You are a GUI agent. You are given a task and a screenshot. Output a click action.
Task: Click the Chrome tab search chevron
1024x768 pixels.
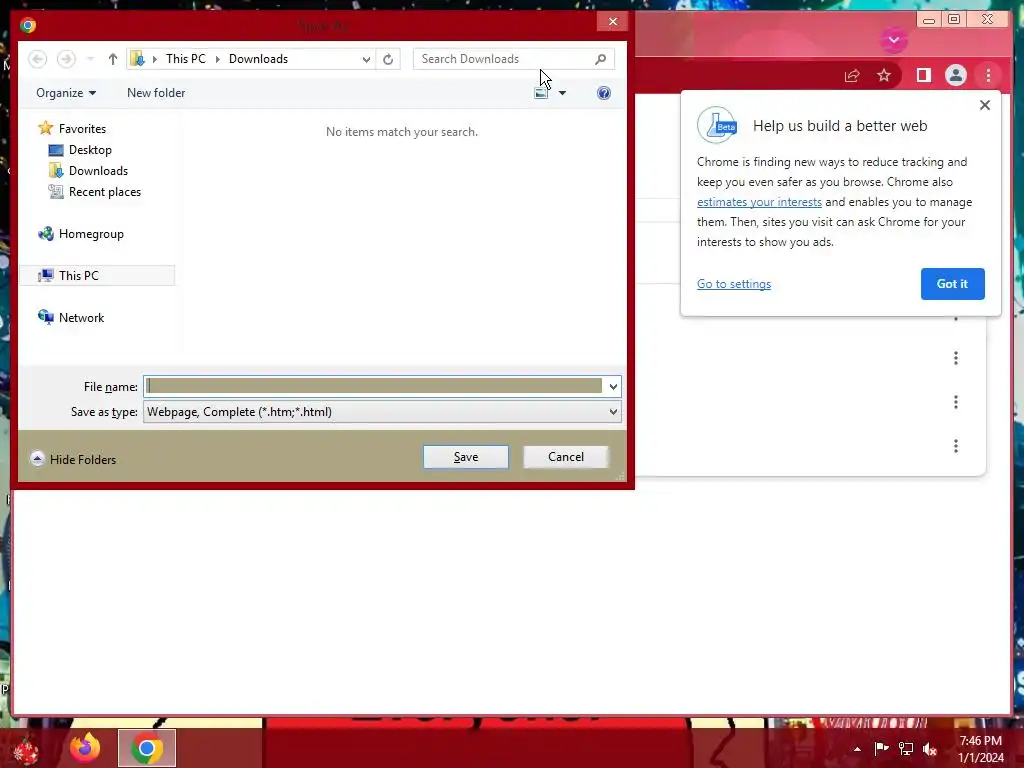click(894, 40)
